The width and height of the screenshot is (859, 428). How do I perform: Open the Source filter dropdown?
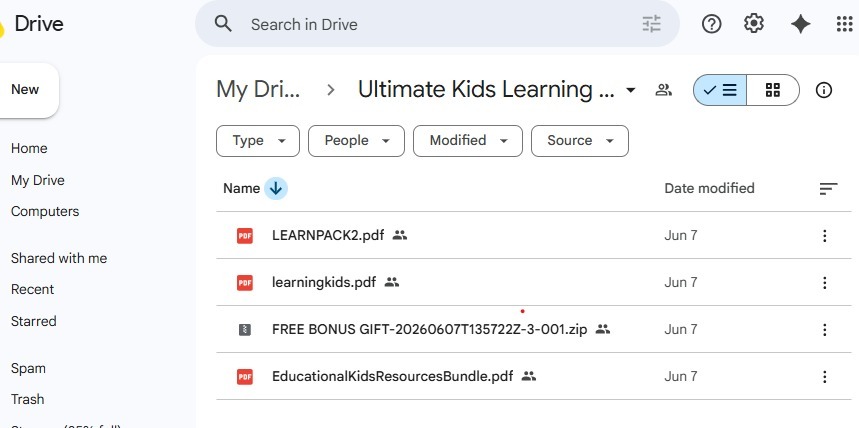580,141
